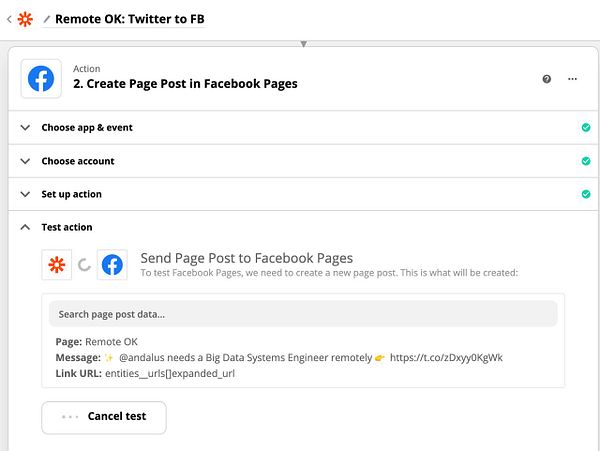The height and width of the screenshot is (451, 600).
Task: Click the Facebook Pages app icon in header
Action: (41, 78)
